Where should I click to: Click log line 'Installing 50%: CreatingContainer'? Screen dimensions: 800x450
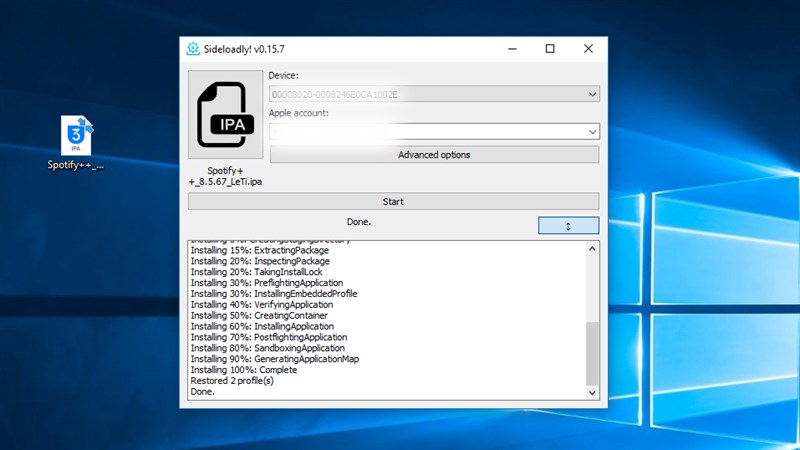click(x=259, y=315)
